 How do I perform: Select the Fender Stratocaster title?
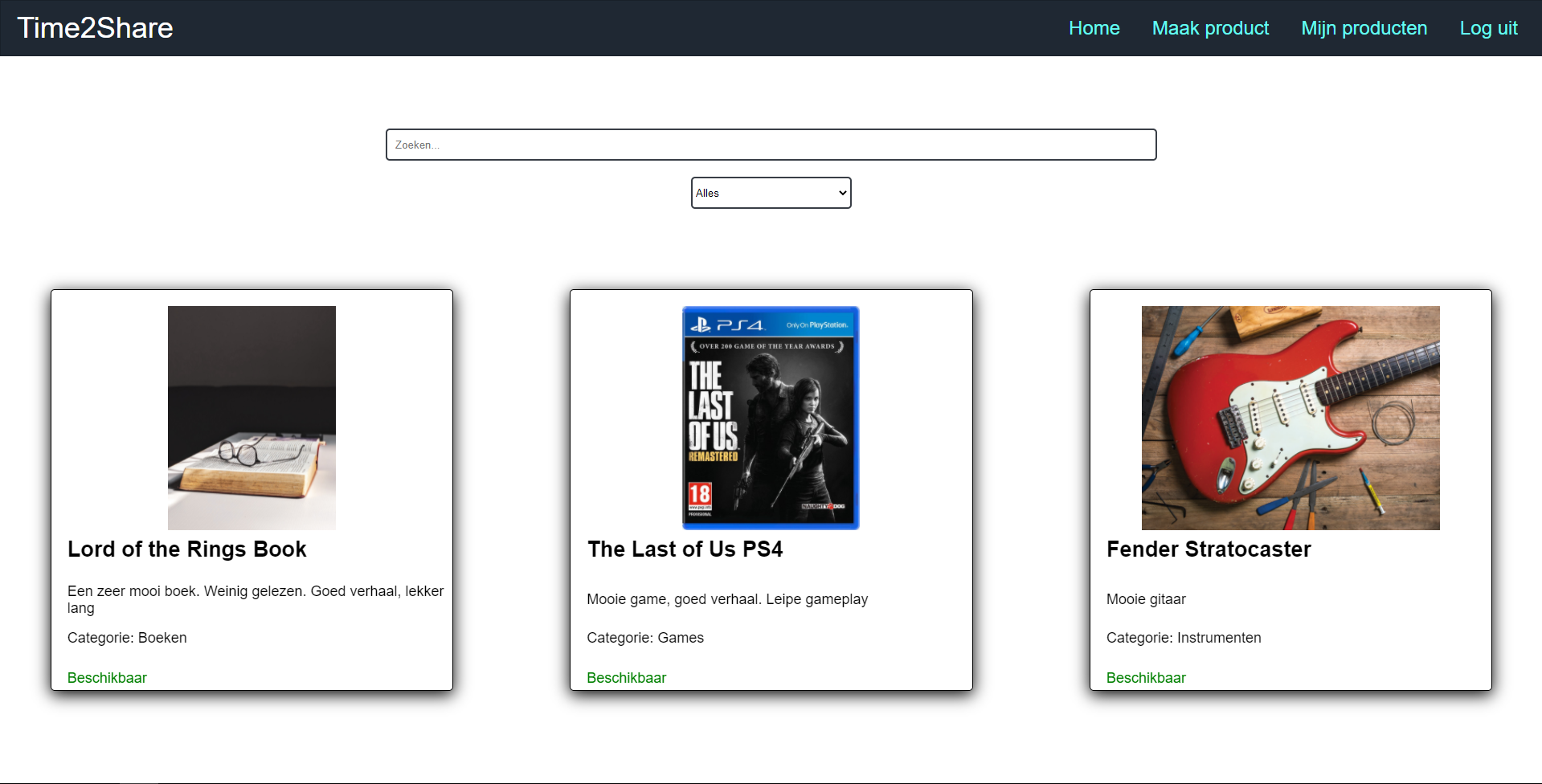pyautogui.click(x=1209, y=549)
